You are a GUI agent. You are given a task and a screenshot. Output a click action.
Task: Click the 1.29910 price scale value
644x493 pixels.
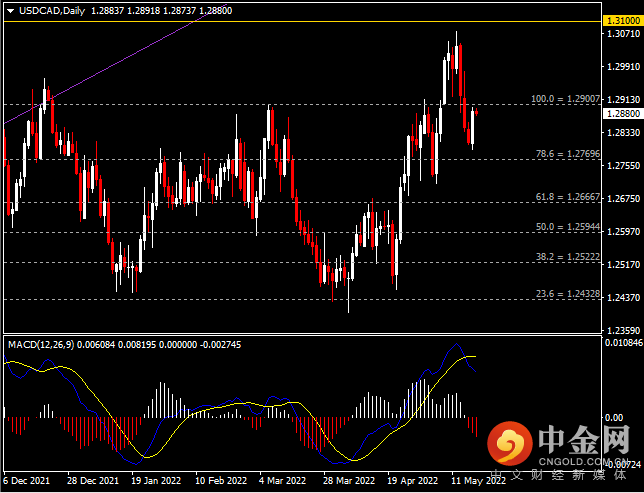click(623, 67)
